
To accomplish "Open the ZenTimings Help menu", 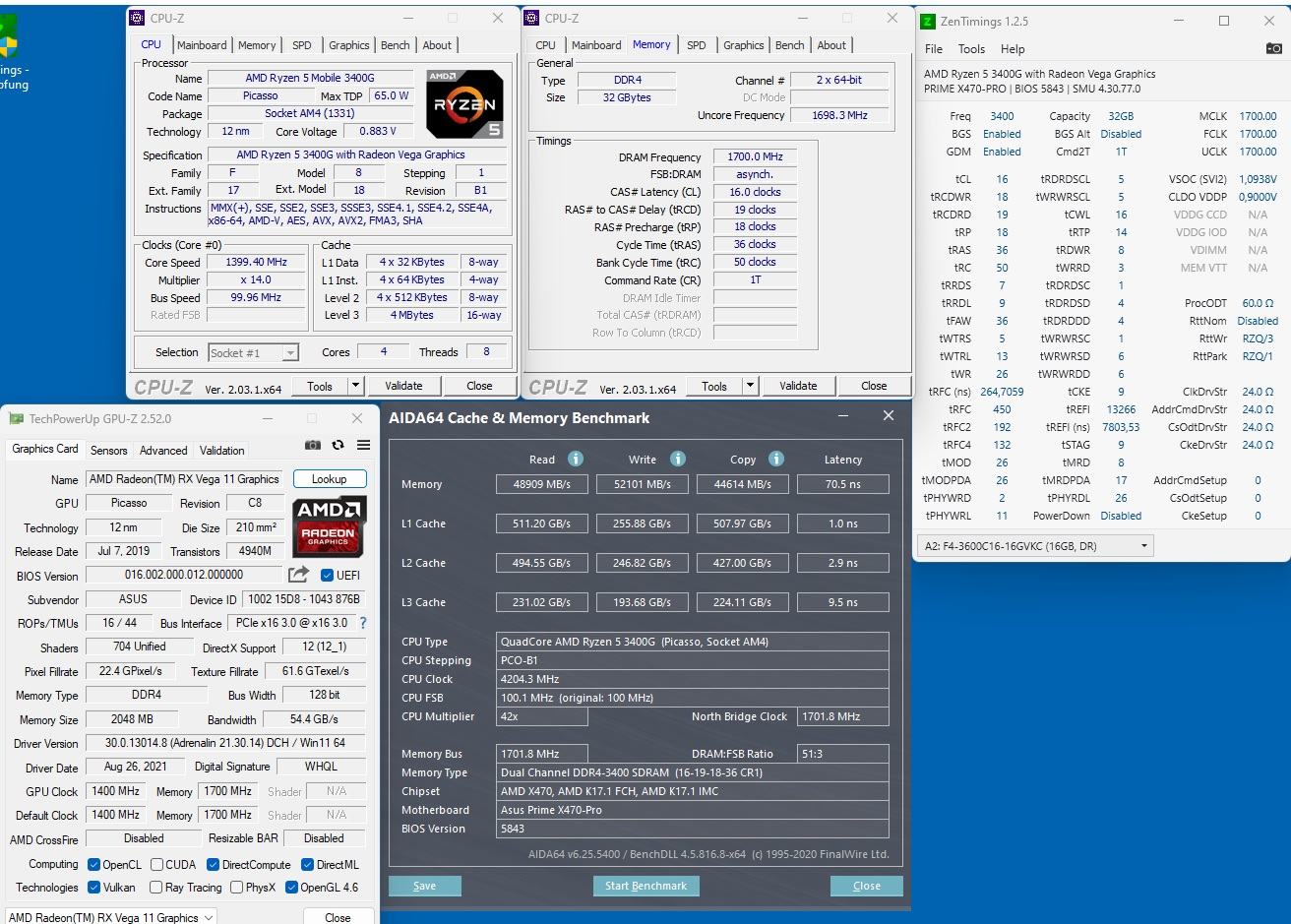I will [x=1013, y=48].
